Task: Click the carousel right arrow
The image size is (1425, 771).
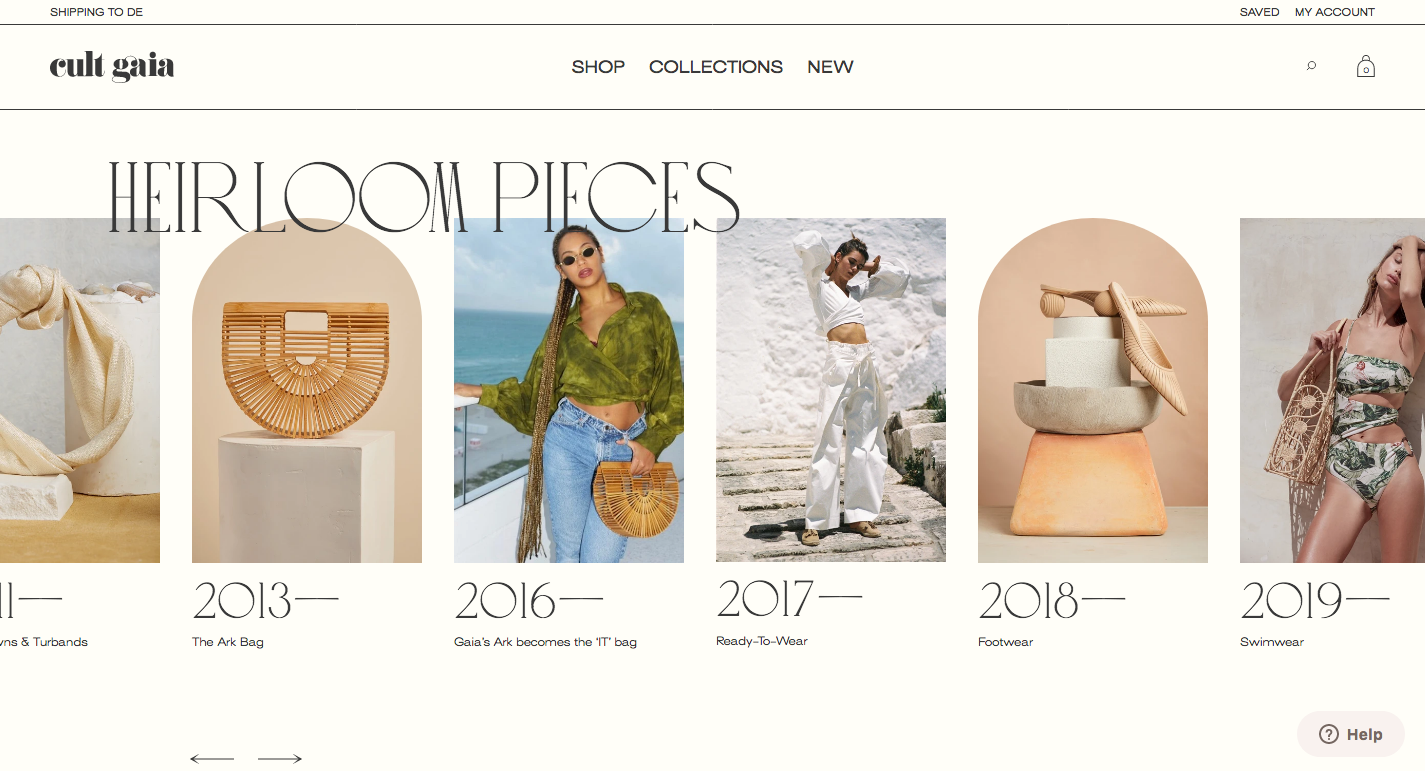Action: coord(280,759)
